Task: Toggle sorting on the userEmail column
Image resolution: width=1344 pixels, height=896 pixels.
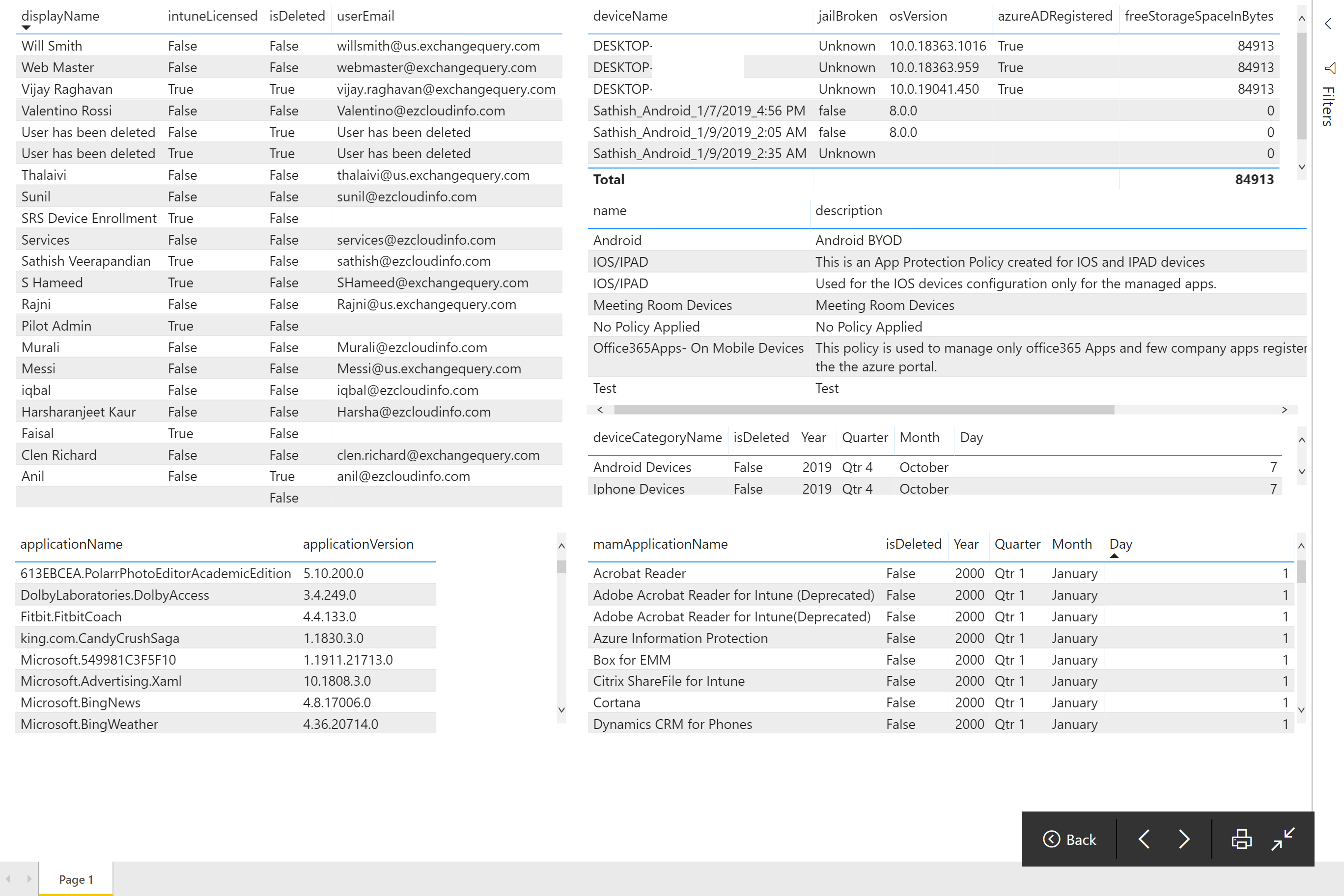Action: [365, 16]
